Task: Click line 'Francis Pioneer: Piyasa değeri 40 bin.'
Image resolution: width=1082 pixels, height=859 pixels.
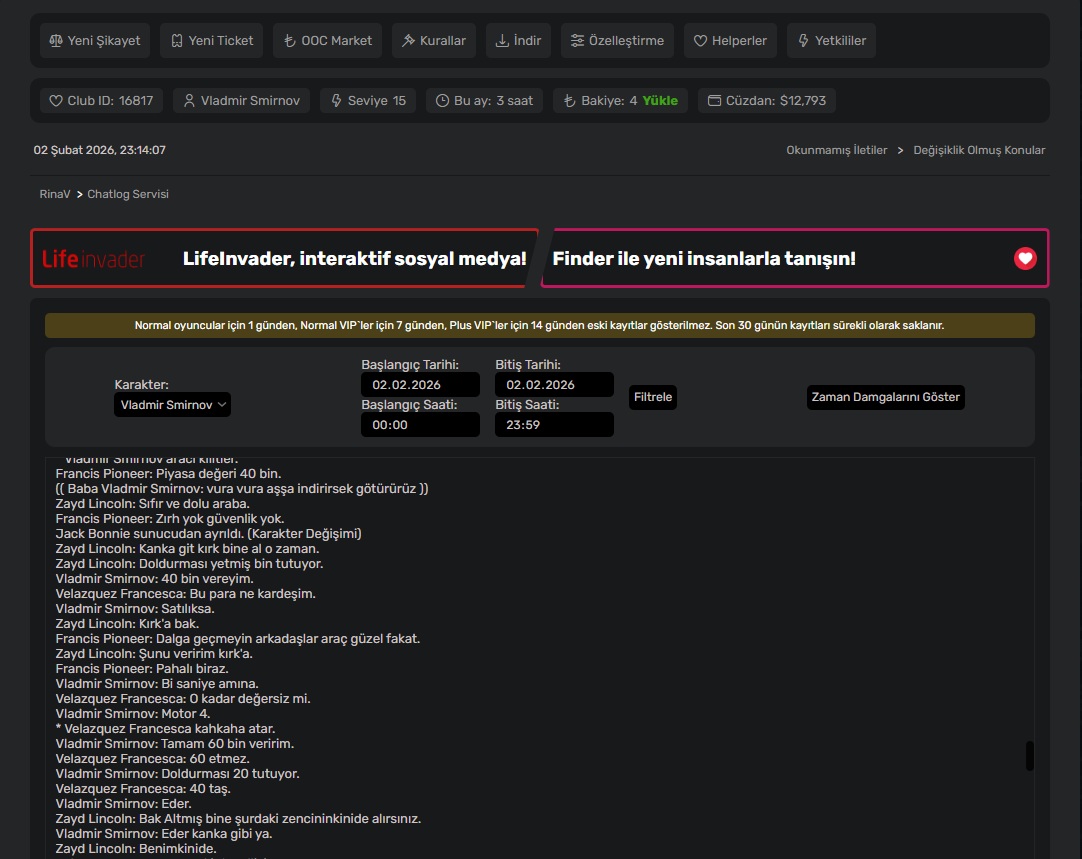Action: pos(168,474)
